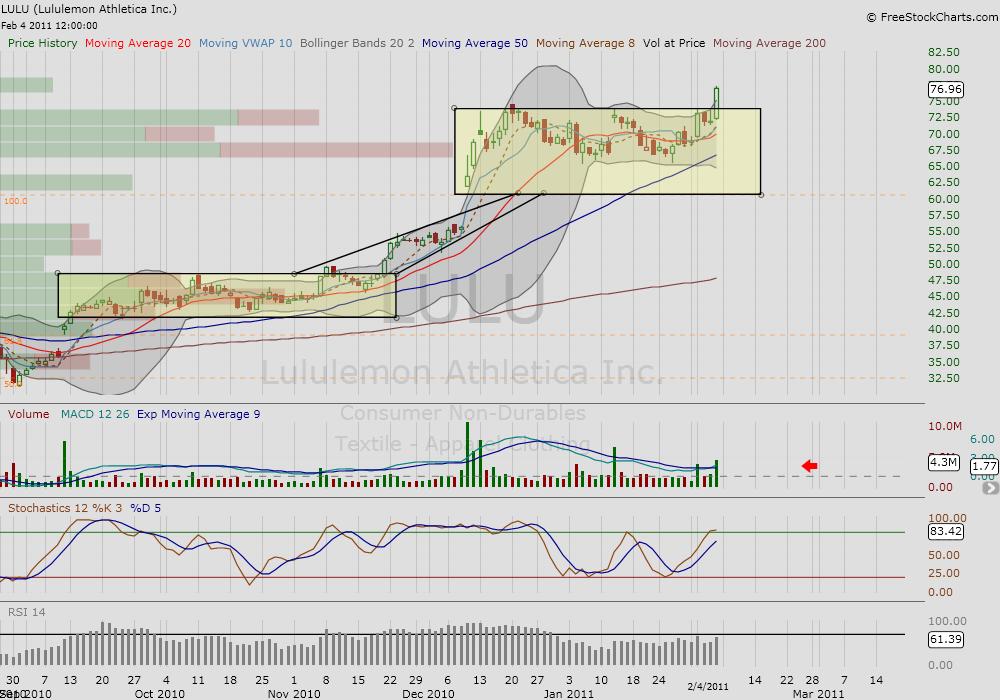The image size is (1000, 700).
Task: Click the Moving Average 200 legend label
Action: tap(769, 43)
